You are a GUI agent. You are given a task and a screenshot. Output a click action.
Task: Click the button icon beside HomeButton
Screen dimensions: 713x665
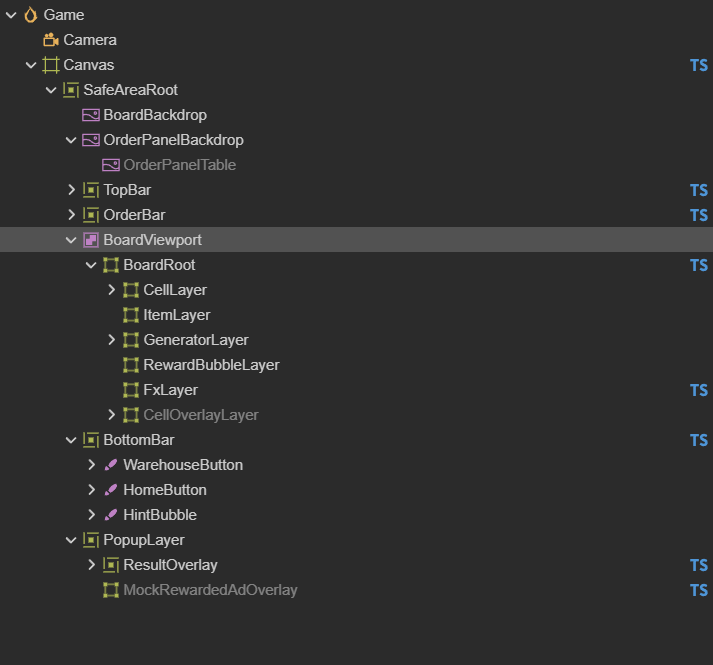tap(110, 490)
